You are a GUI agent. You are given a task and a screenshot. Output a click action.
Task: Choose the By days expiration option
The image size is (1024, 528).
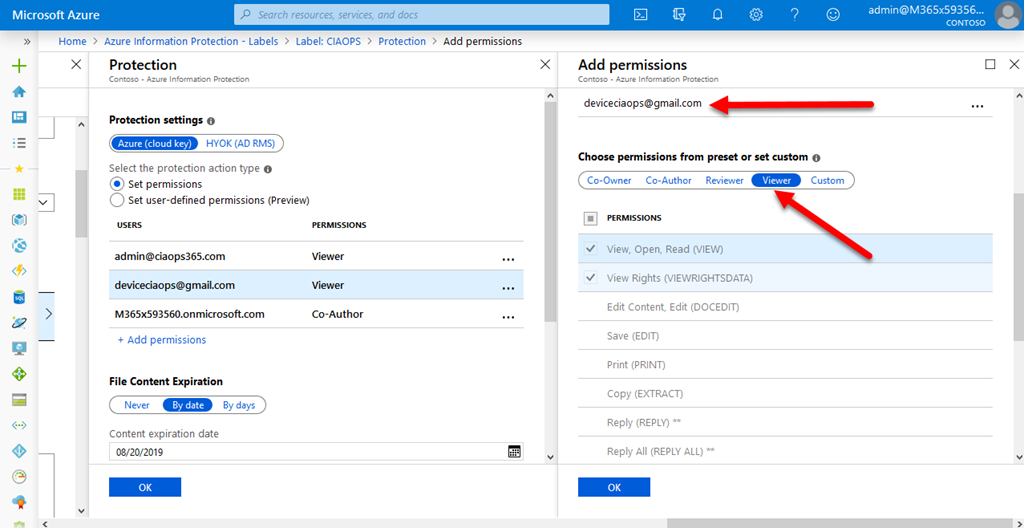click(x=239, y=405)
